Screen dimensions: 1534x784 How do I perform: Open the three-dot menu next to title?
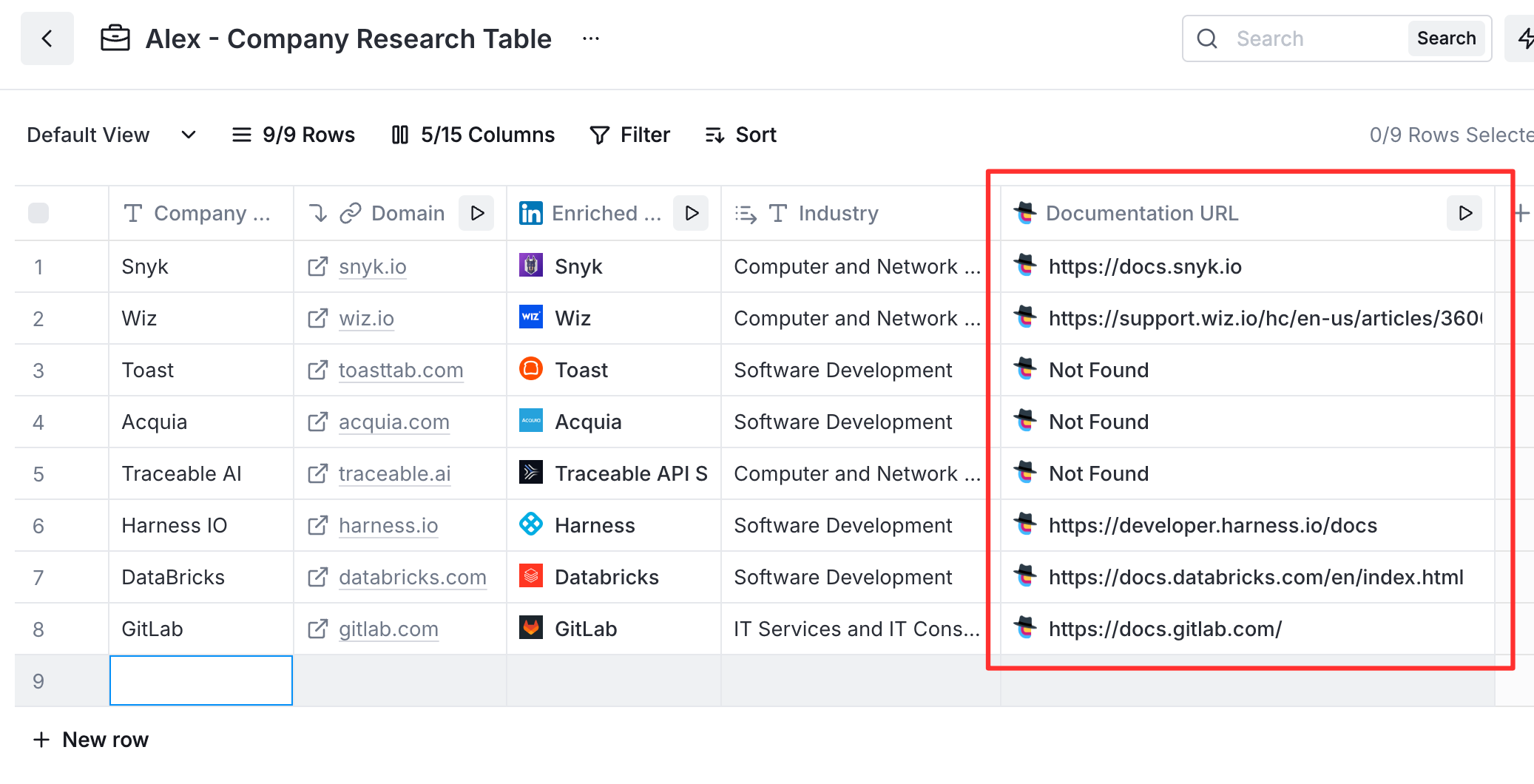tap(590, 38)
